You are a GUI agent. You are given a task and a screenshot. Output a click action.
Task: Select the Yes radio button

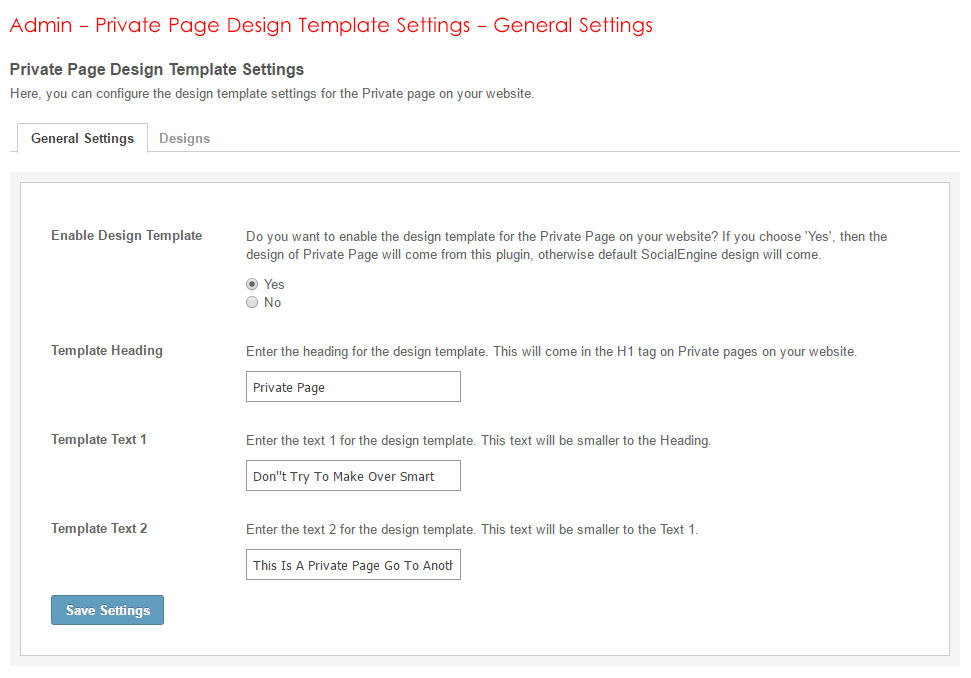(252, 285)
